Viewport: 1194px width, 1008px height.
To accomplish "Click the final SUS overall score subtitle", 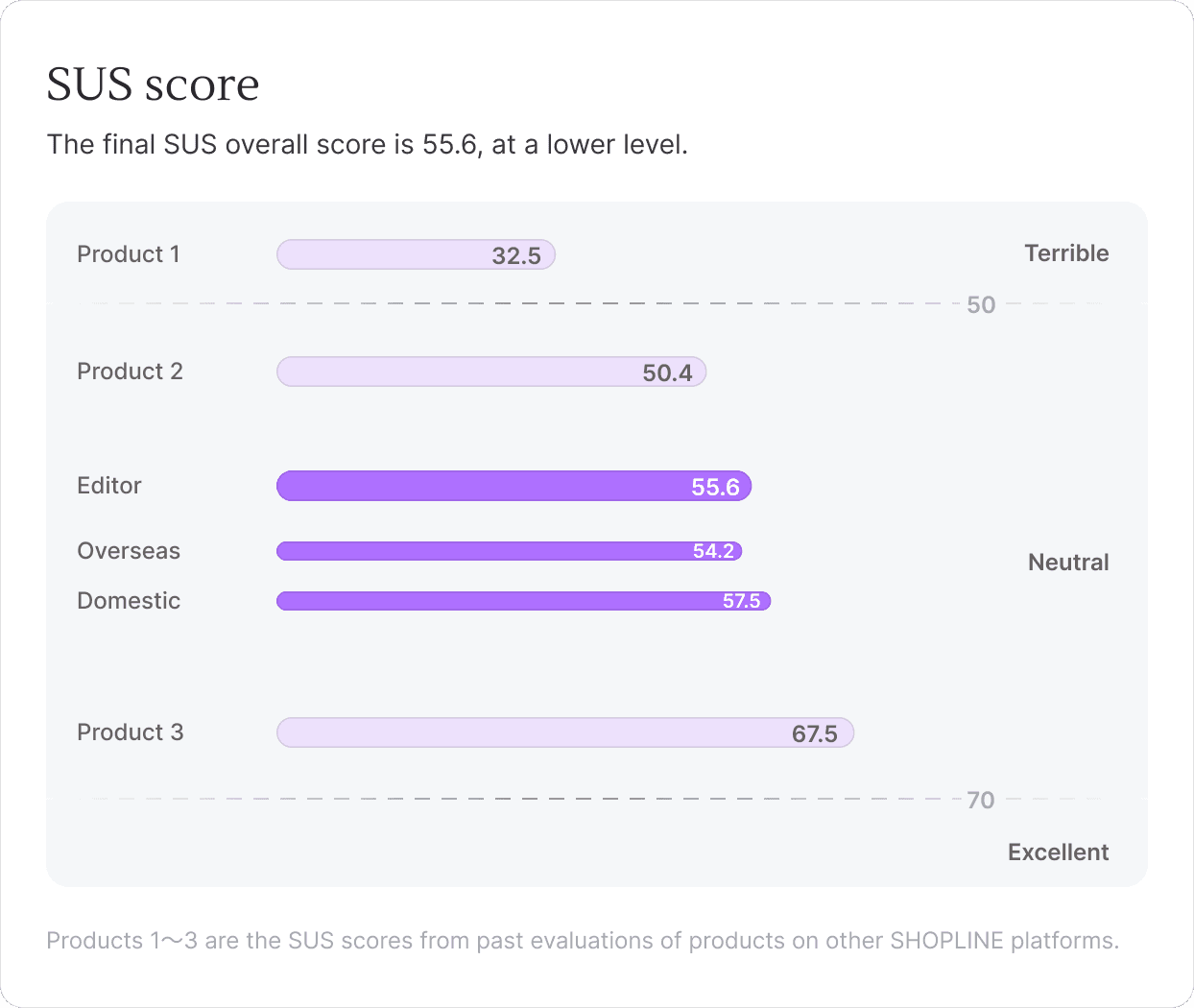I will click(368, 145).
